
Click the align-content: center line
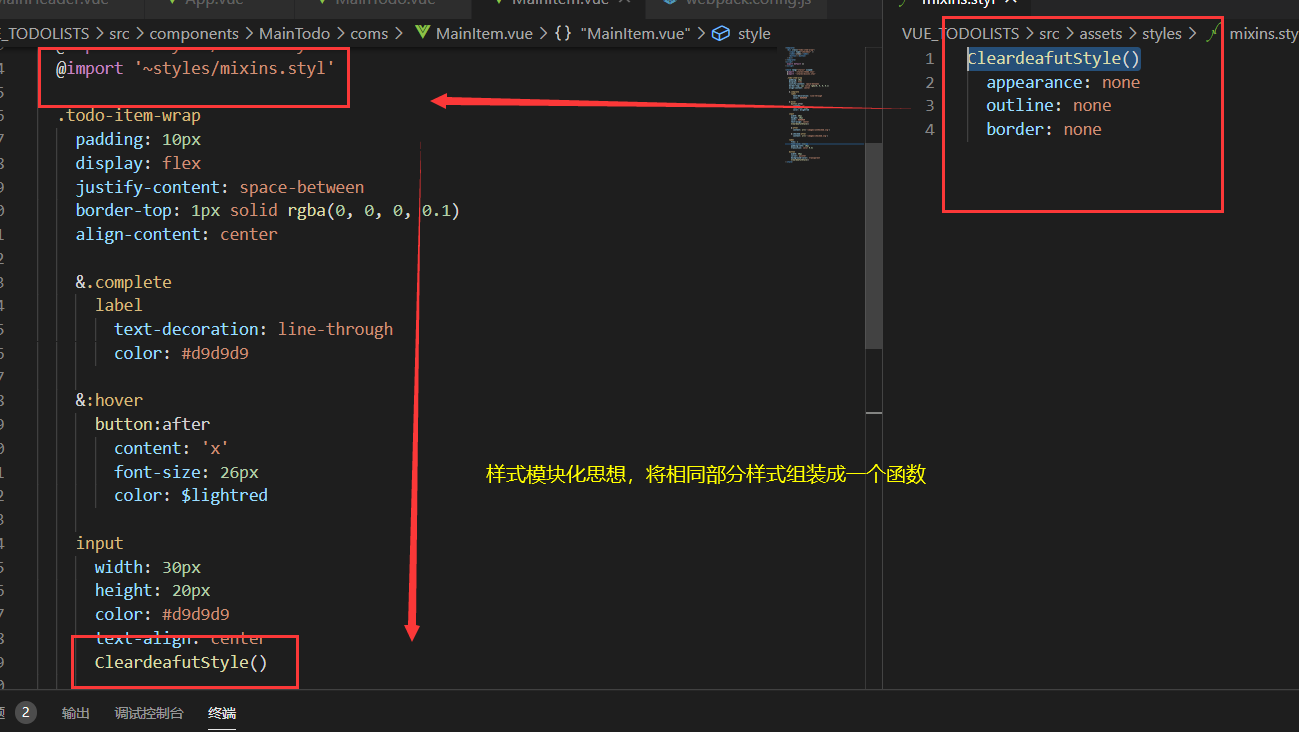pyautogui.click(x=176, y=234)
